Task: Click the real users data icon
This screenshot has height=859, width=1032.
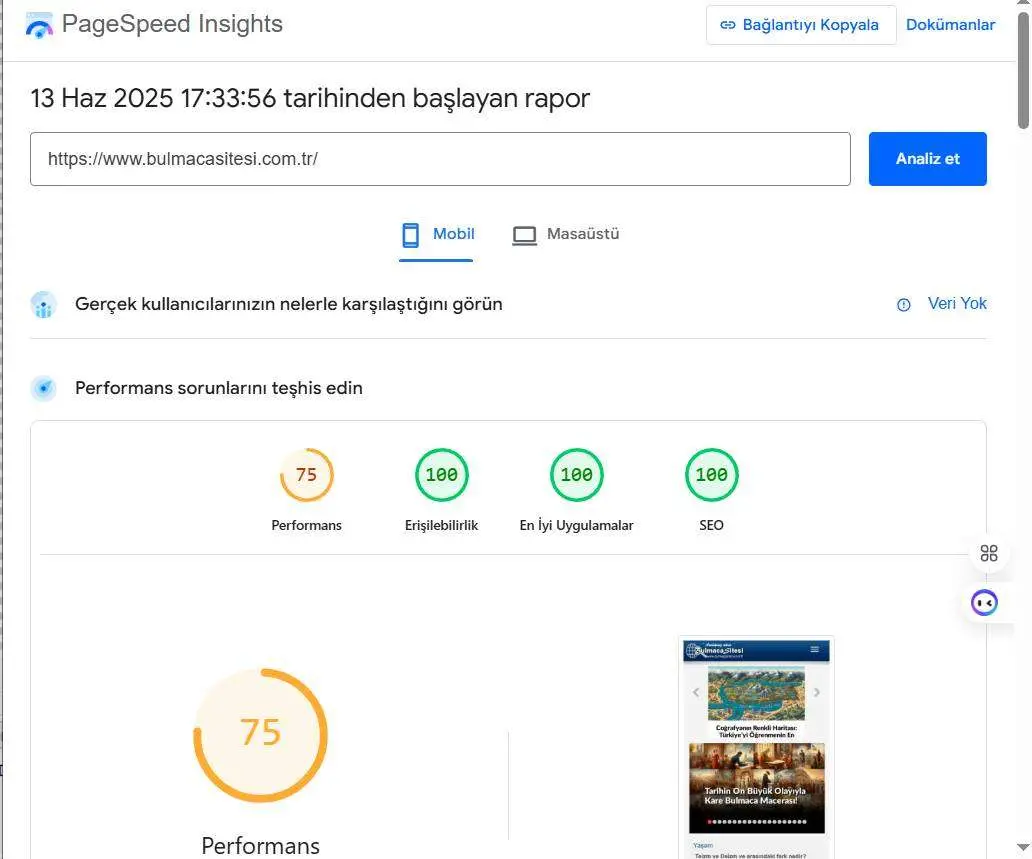Action: tap(43, 304)
